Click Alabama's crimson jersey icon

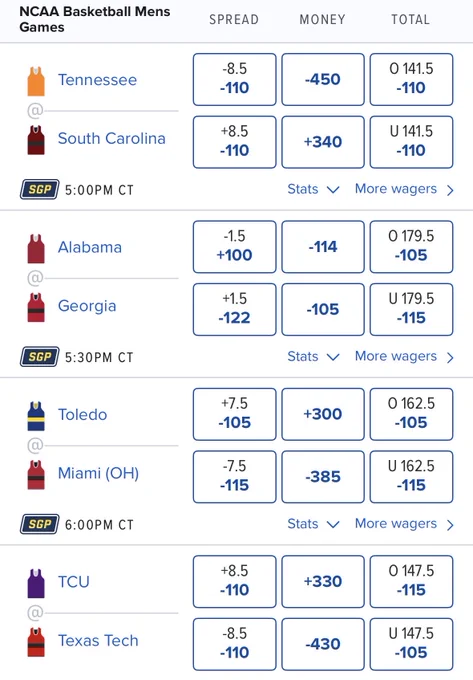click(x=36, y=249)
